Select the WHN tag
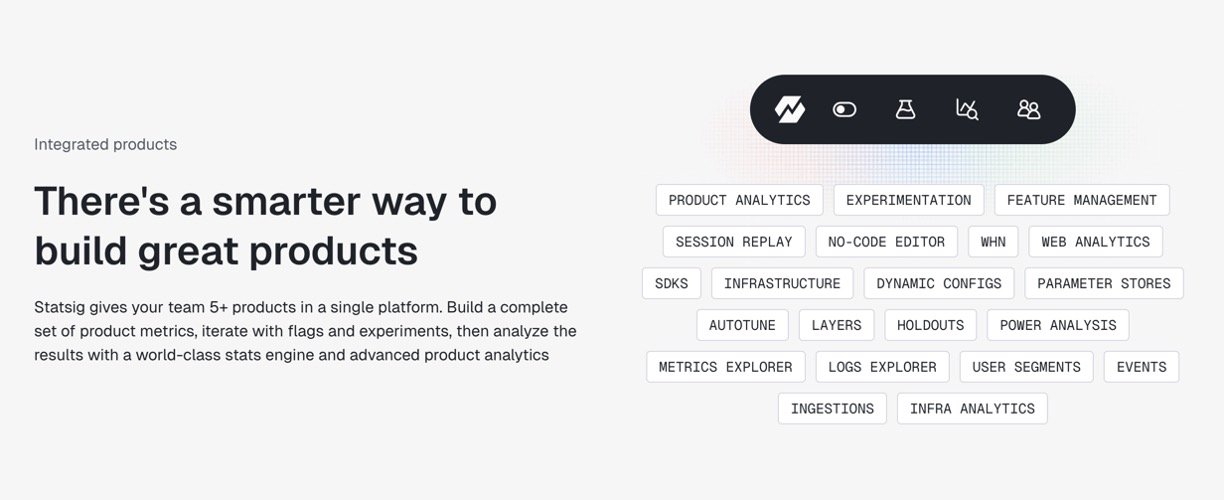 (993, 242)
